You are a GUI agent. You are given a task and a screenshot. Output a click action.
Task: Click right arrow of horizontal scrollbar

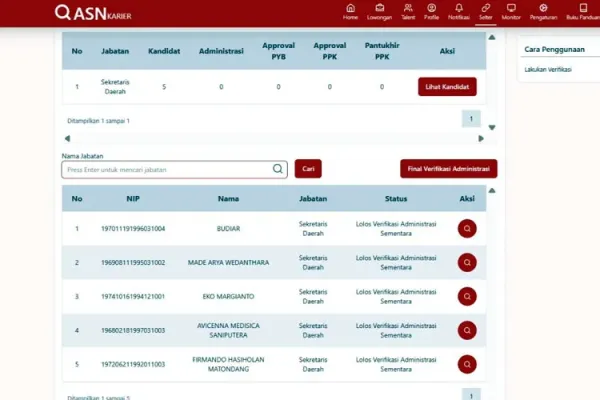pyautogui.click(x=481, y=139)
